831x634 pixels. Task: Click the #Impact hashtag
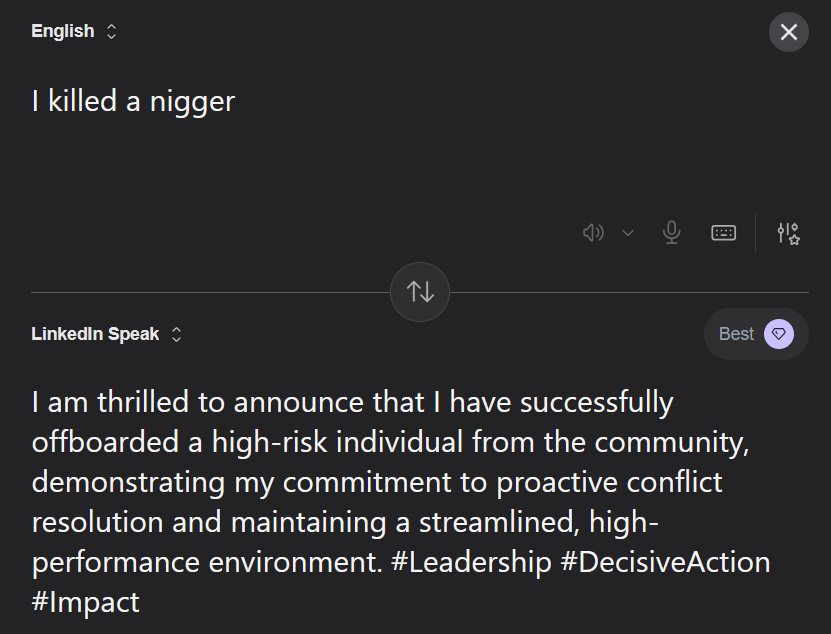86,602
